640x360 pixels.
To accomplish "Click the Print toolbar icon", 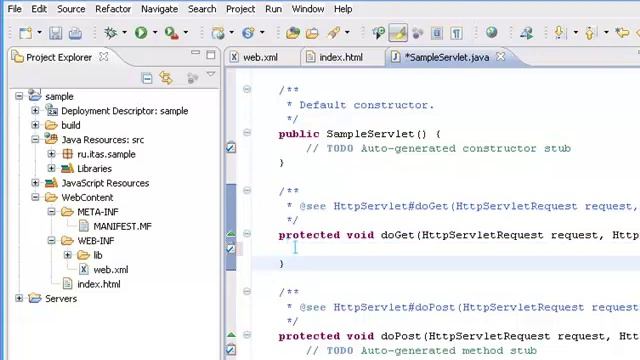I will (75, 33).
